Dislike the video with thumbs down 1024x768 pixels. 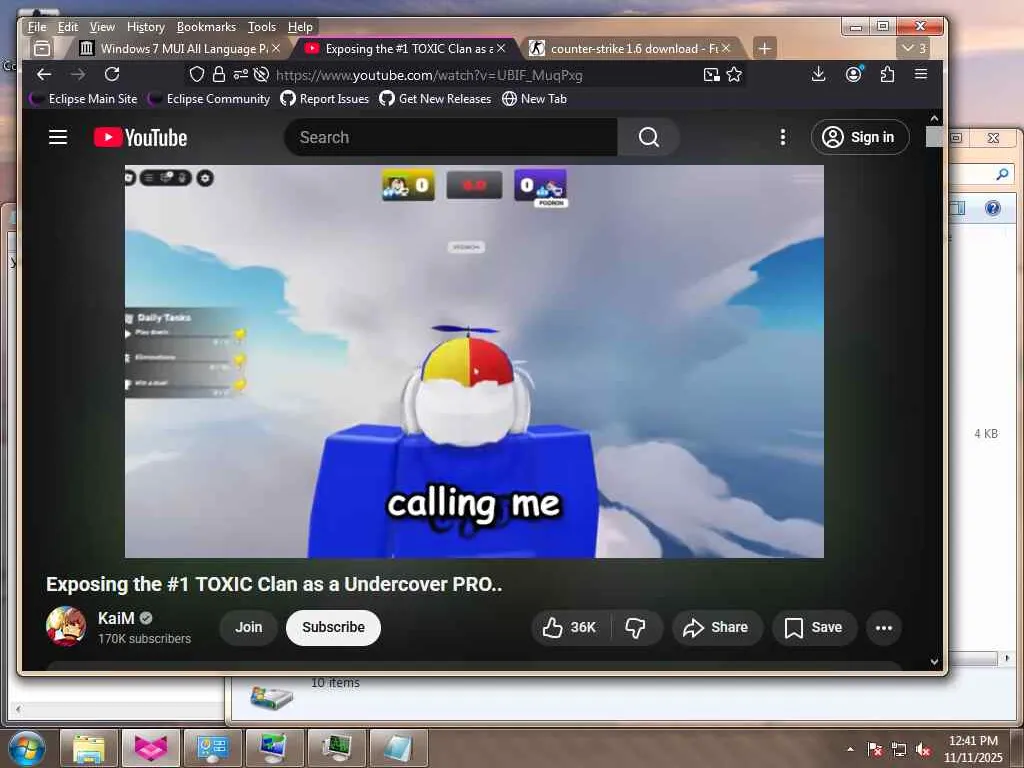coord(635,628)
